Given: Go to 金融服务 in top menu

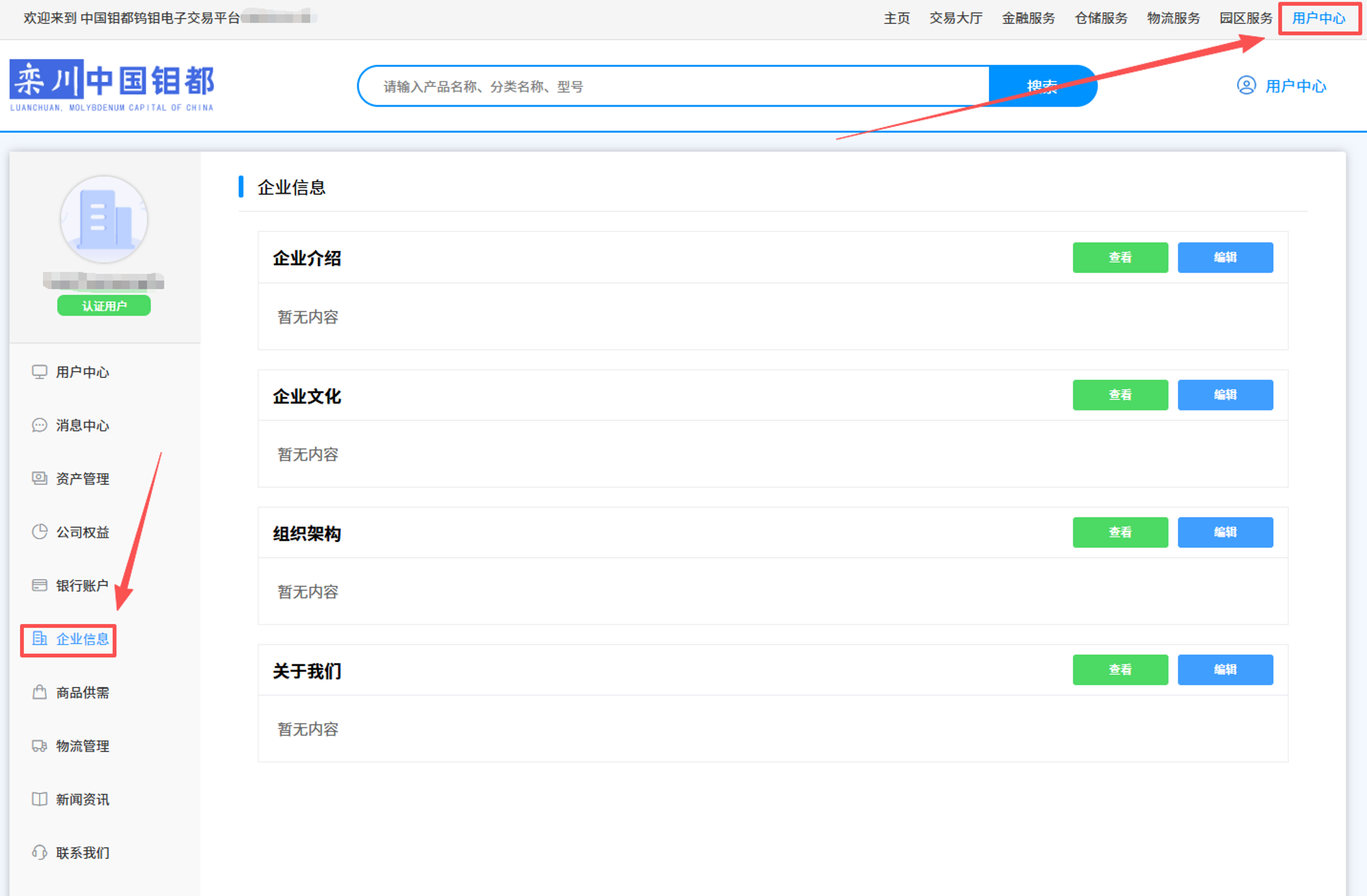Looking at the screenshot, I should coord(1028,18).
